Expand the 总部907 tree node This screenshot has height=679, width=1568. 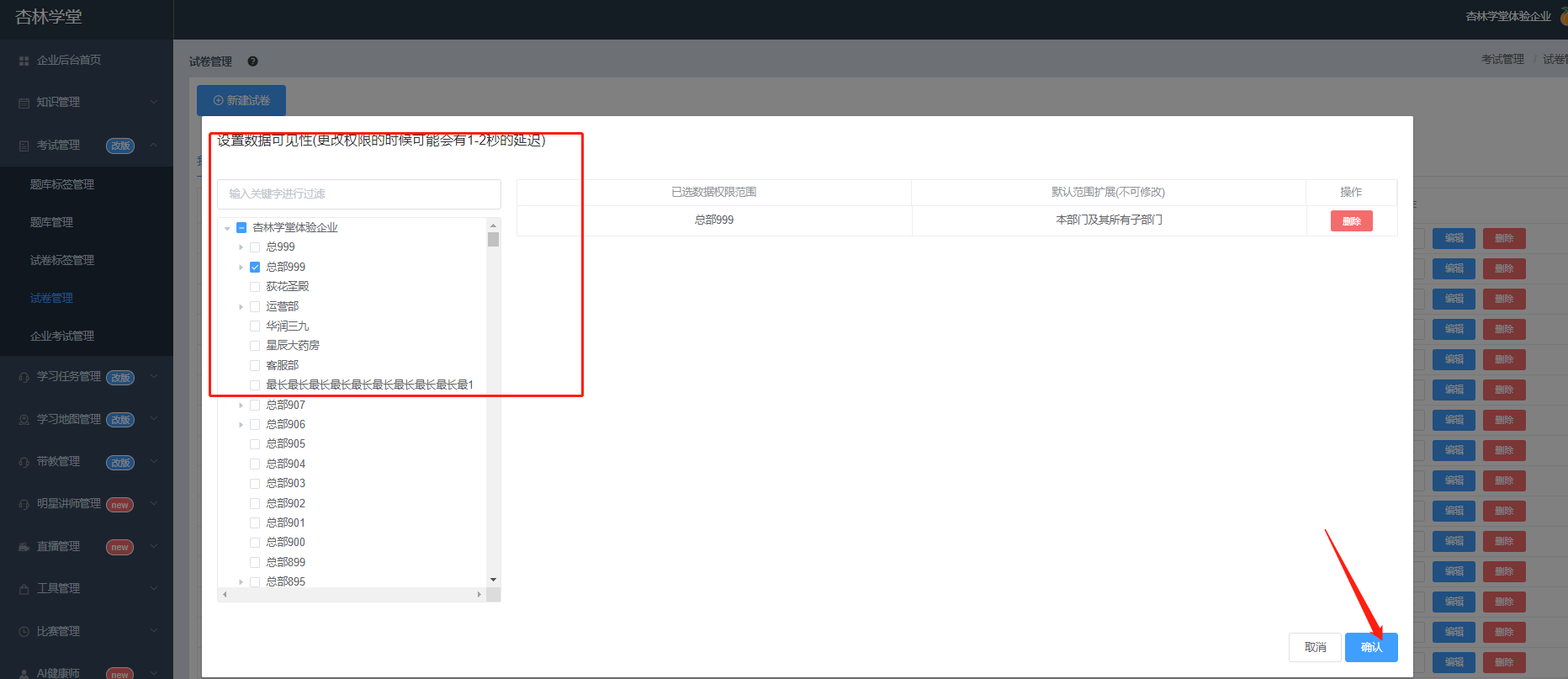[x=241, y=405]
